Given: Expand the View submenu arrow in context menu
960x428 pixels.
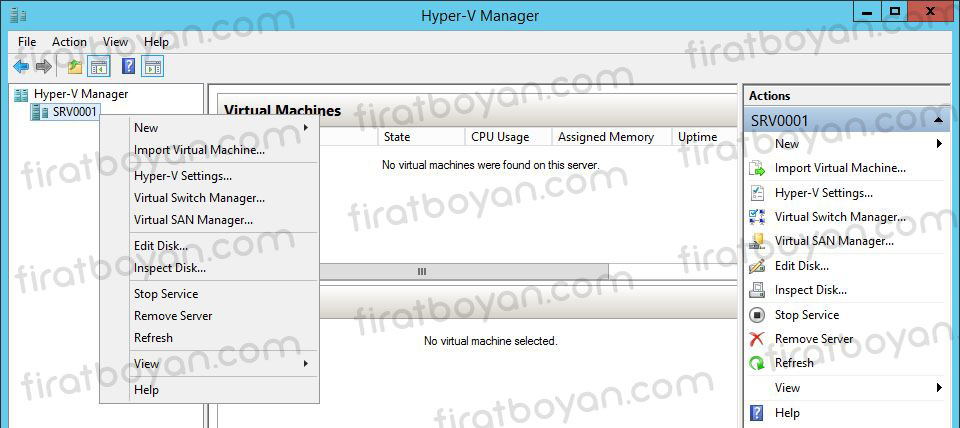Looking at the screenshot, I should [x=306, y=364].
